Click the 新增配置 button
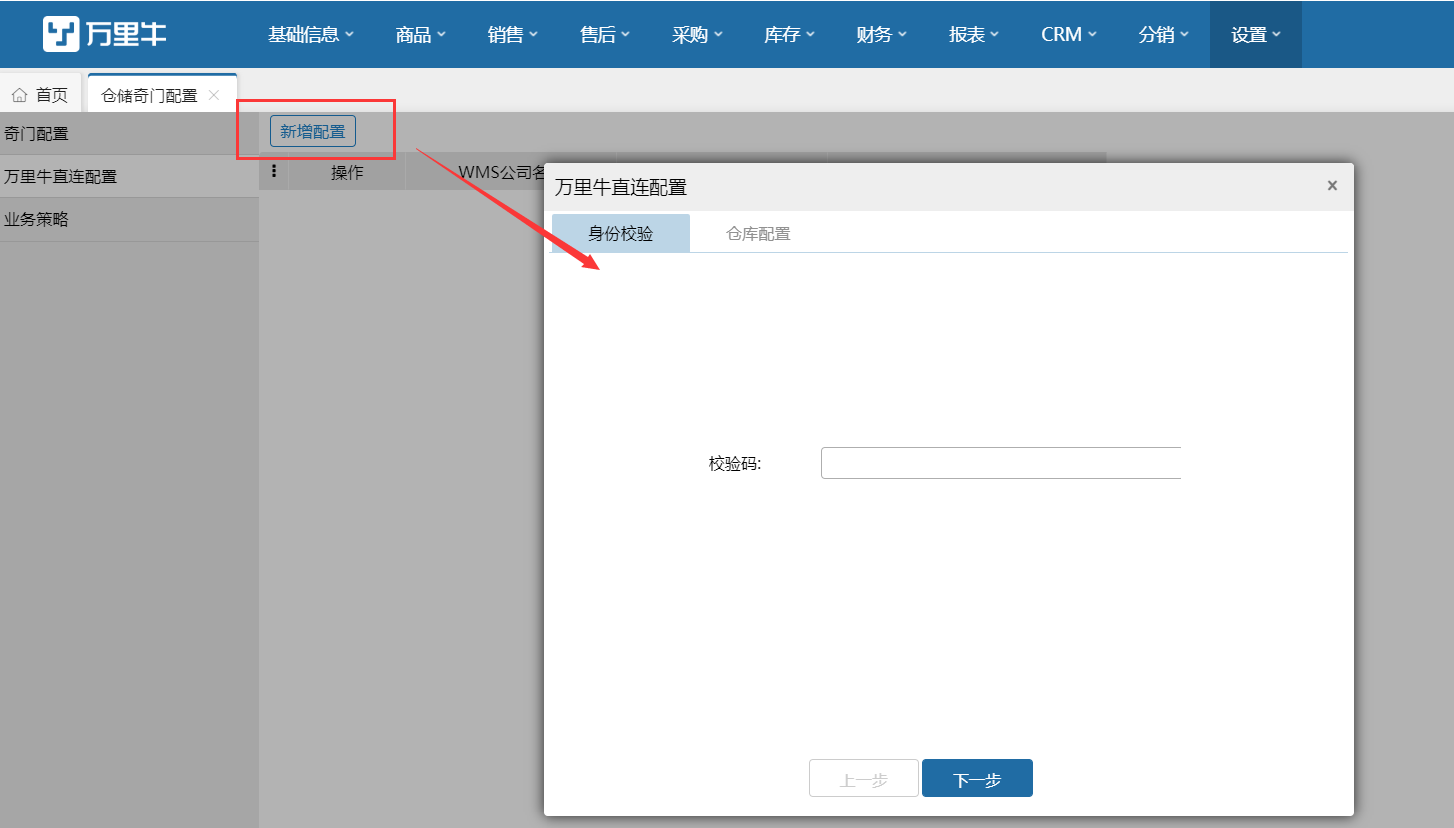1454x828 pixels. click(313, 131)
